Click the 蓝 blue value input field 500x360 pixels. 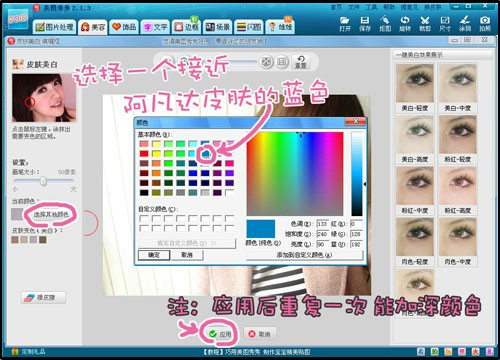pyautogui.click(x=356, y=244)
